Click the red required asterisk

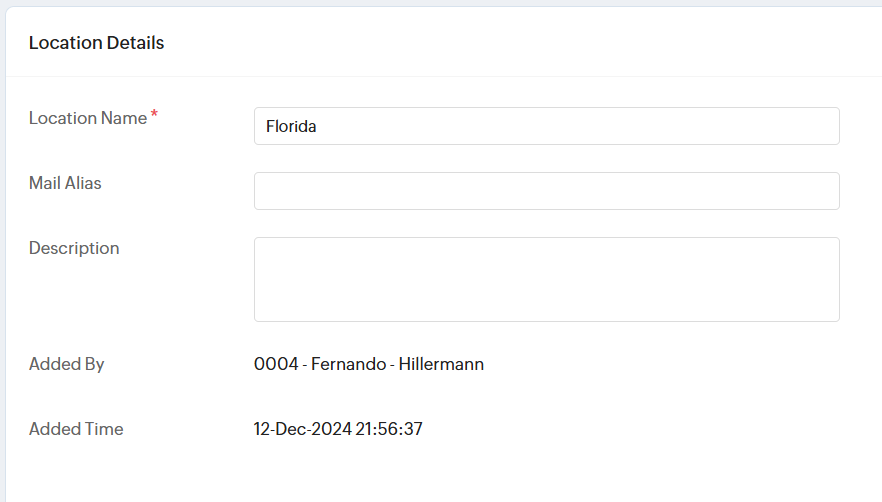pos(155,116)
